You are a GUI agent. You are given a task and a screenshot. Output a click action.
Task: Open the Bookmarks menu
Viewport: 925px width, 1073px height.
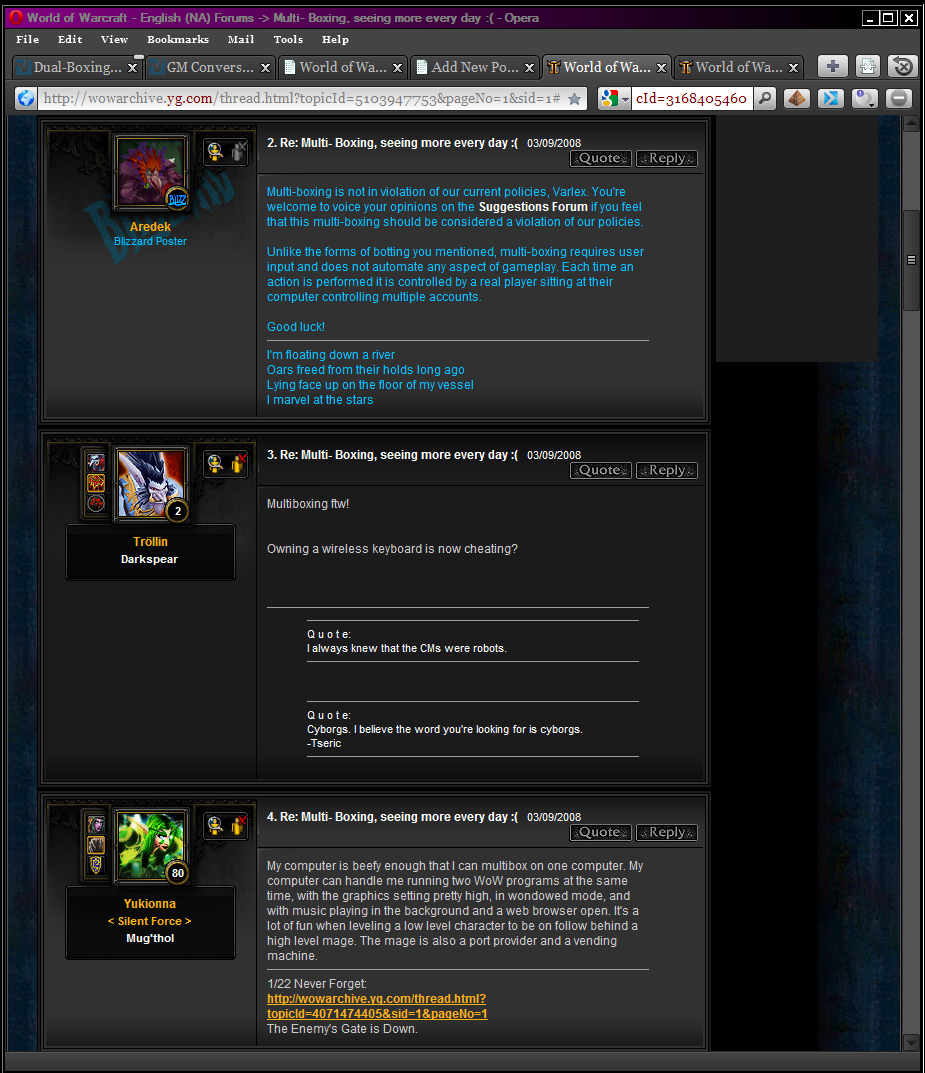coord(178,40)
